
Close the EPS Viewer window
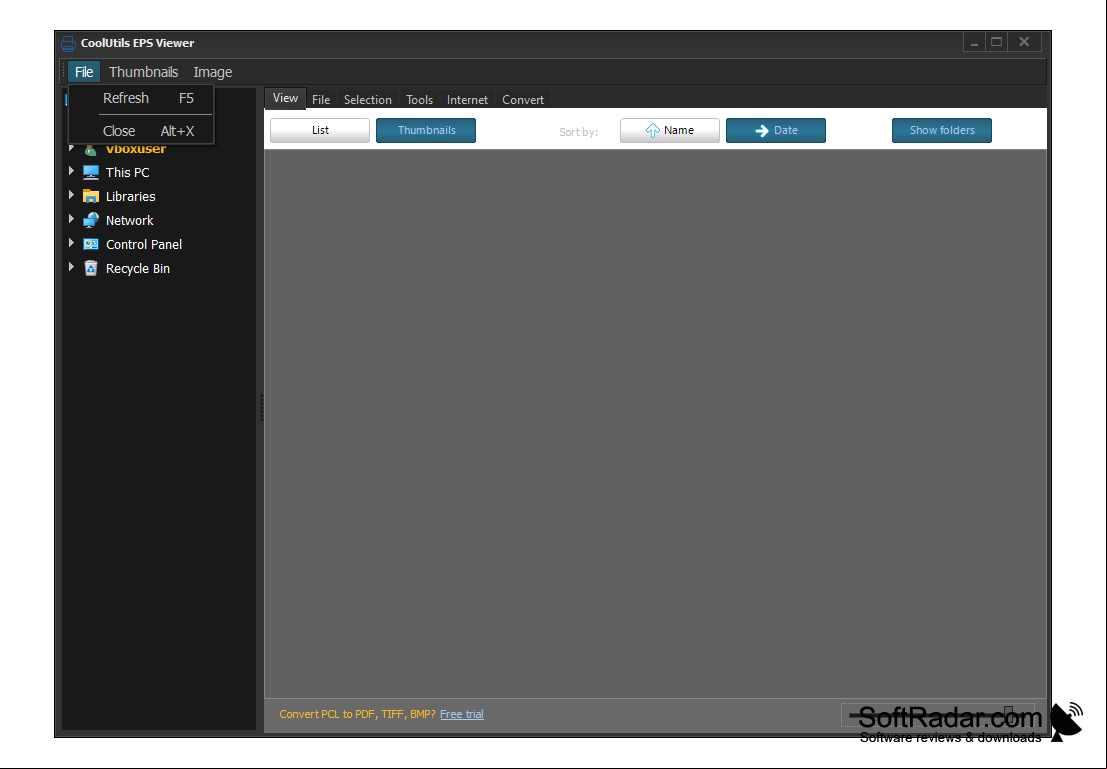pos(1024,42)
